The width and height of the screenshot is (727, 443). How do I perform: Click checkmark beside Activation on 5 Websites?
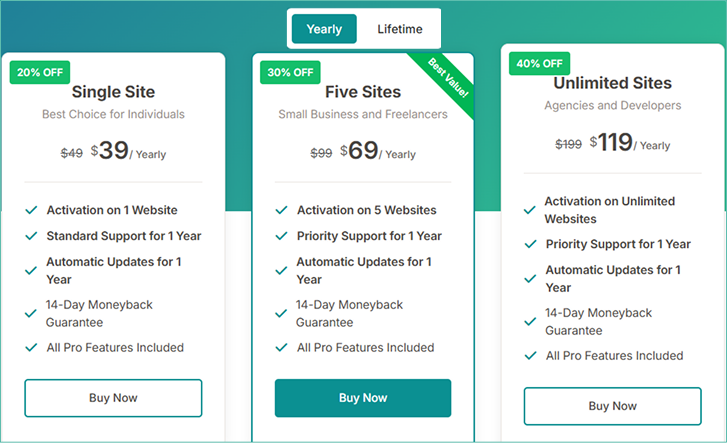click(x=282, y=211)
